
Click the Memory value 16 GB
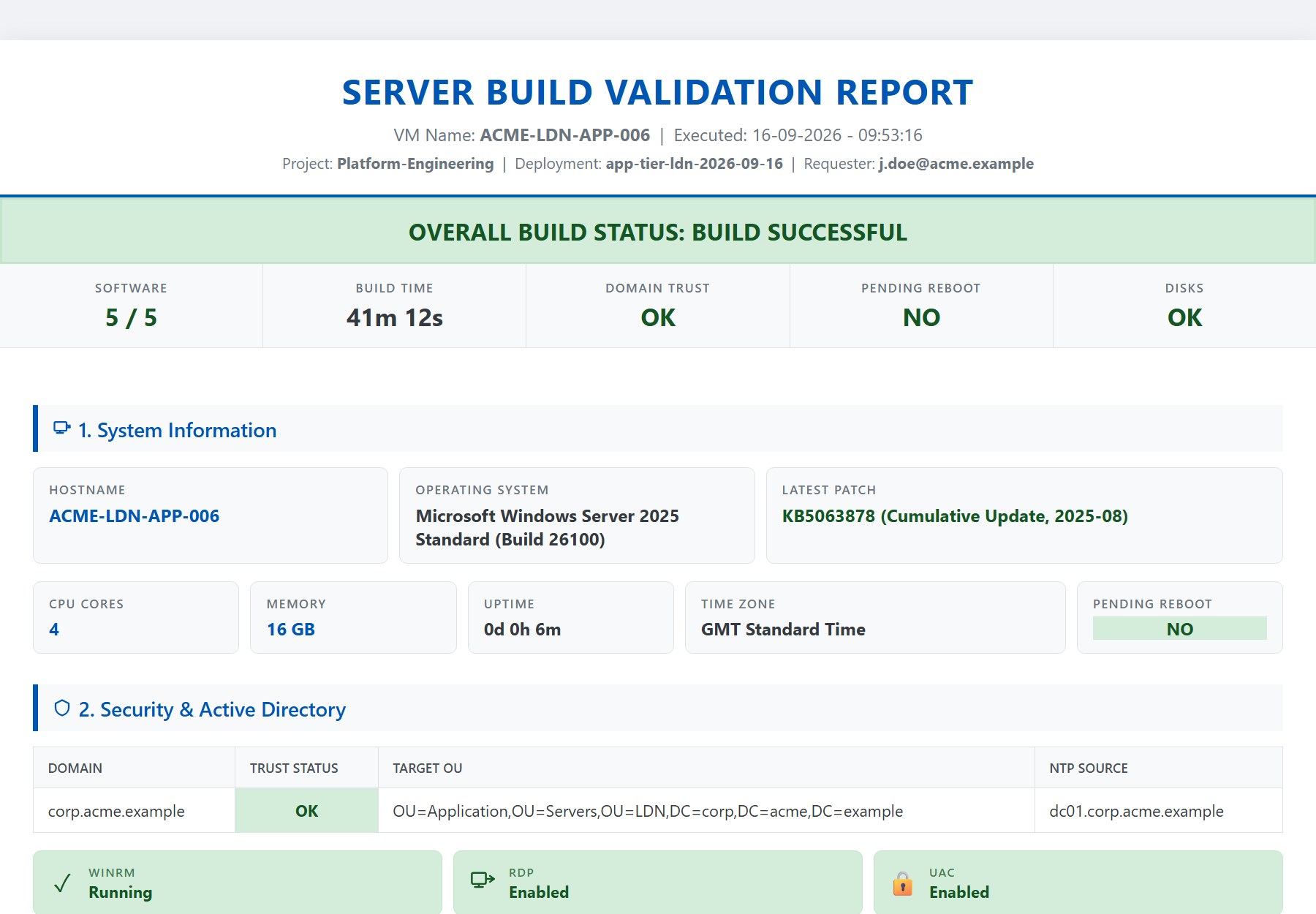(291, 630)
